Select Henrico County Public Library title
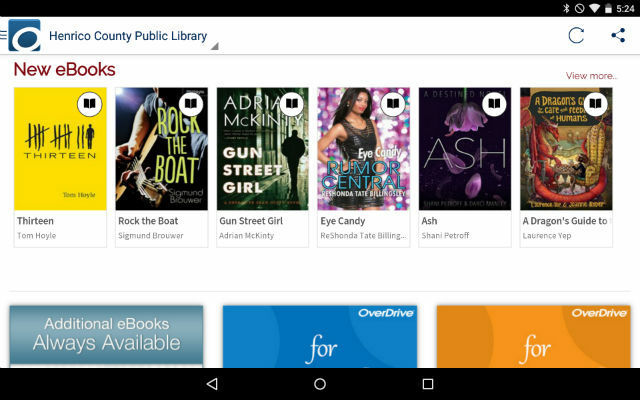The height and width of the screenshot is (400, 640). [128, 36]
